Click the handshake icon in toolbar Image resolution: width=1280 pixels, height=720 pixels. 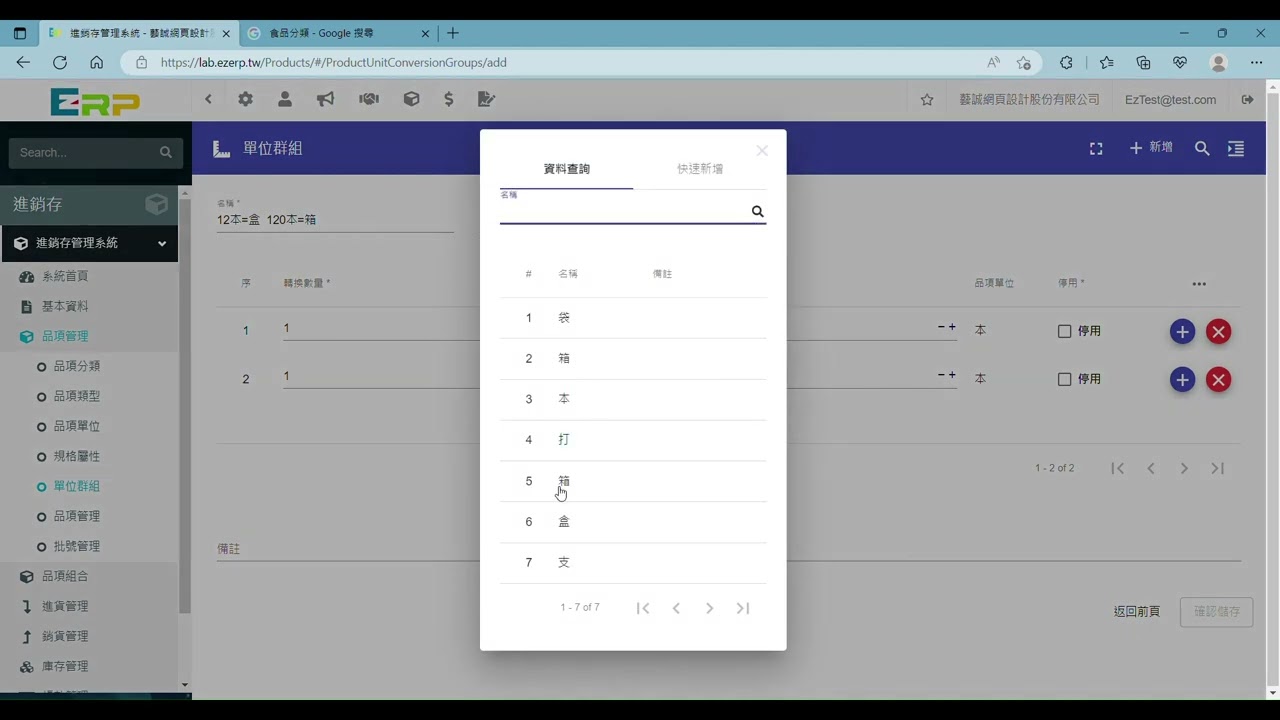pos(369,99)
